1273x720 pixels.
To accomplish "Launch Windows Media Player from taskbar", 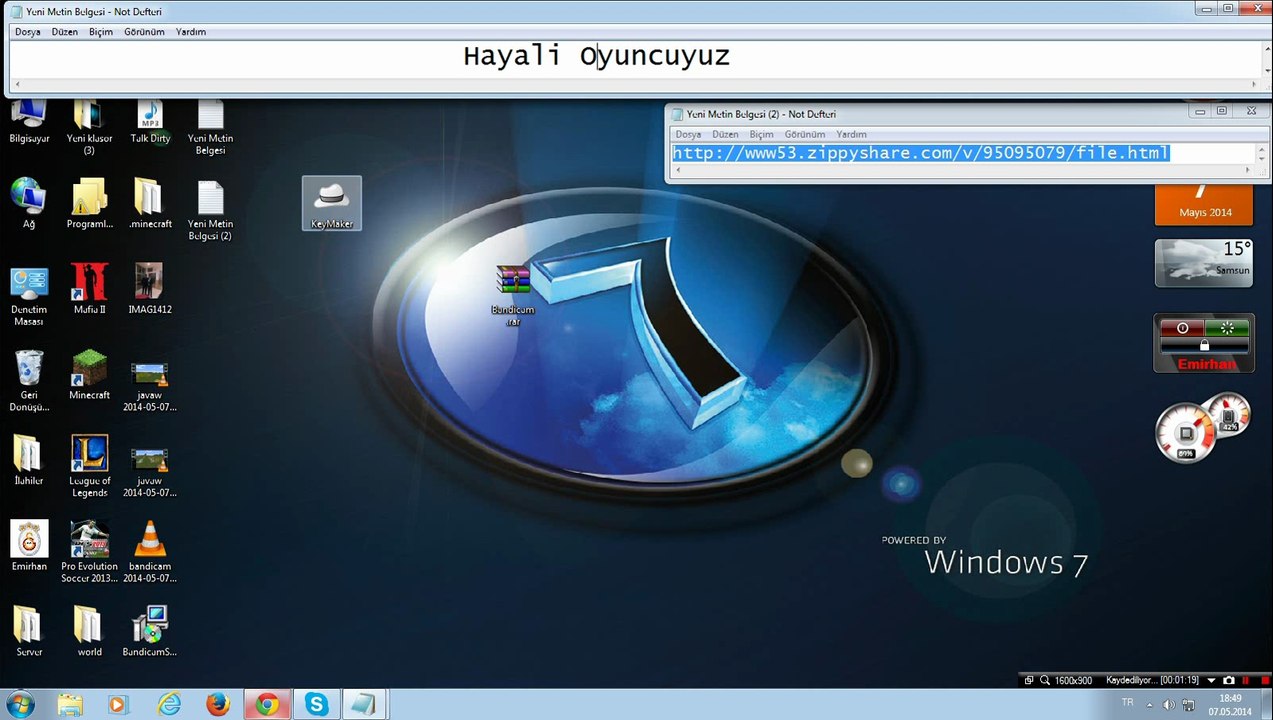I will click(x=118, y=704).
